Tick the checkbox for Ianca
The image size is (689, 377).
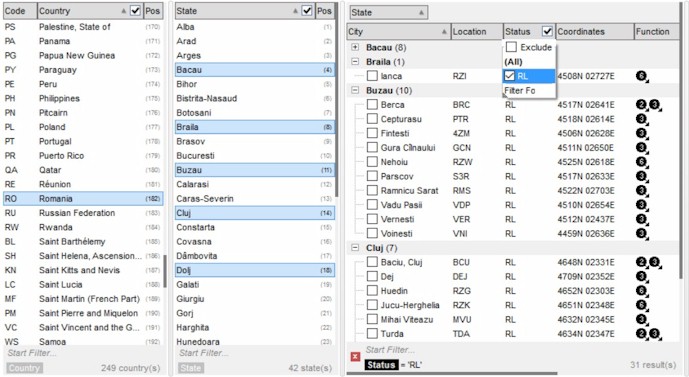point(372,76)
